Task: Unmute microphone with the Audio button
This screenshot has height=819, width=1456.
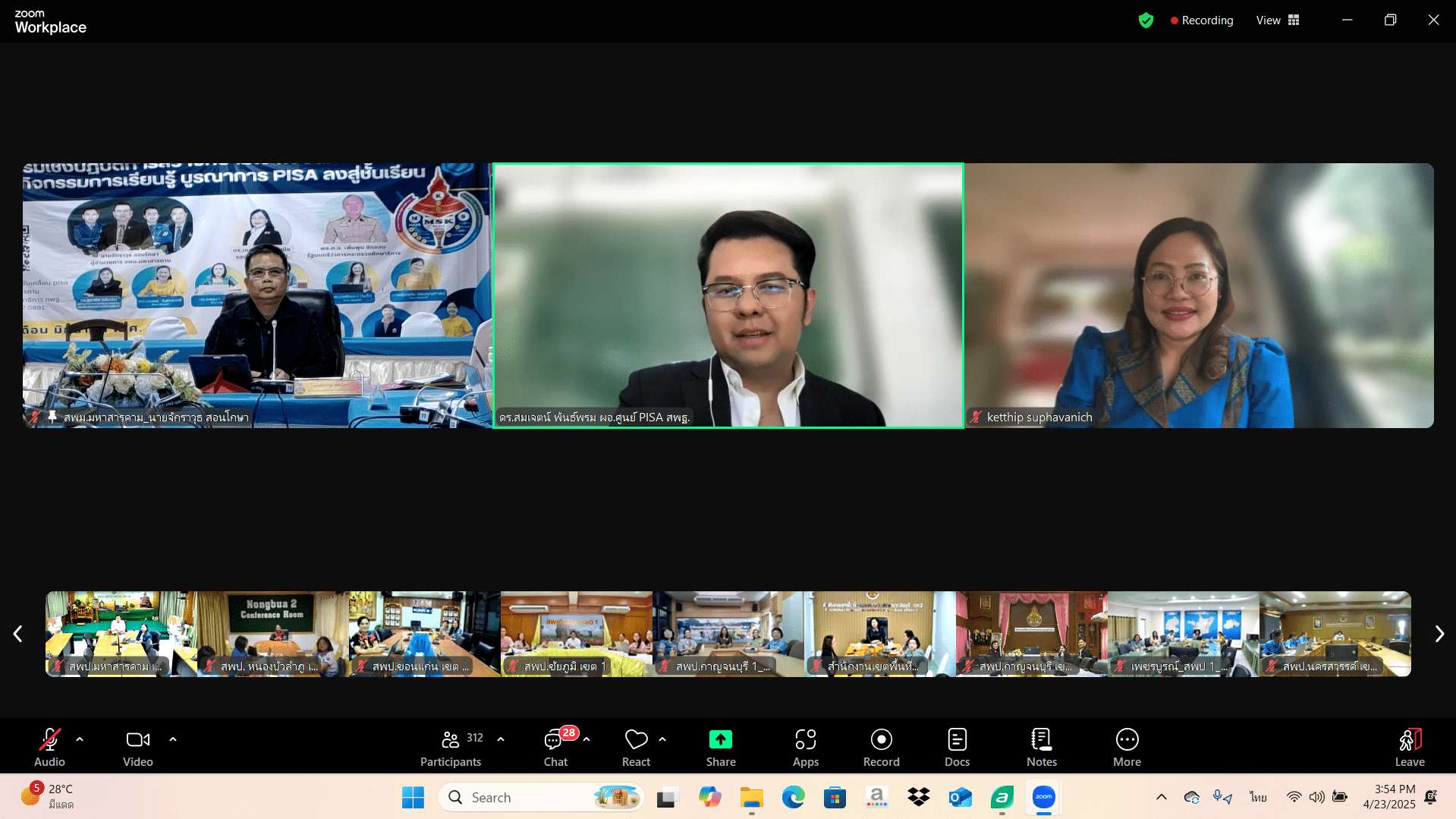Action: click(x=49, y=747)
